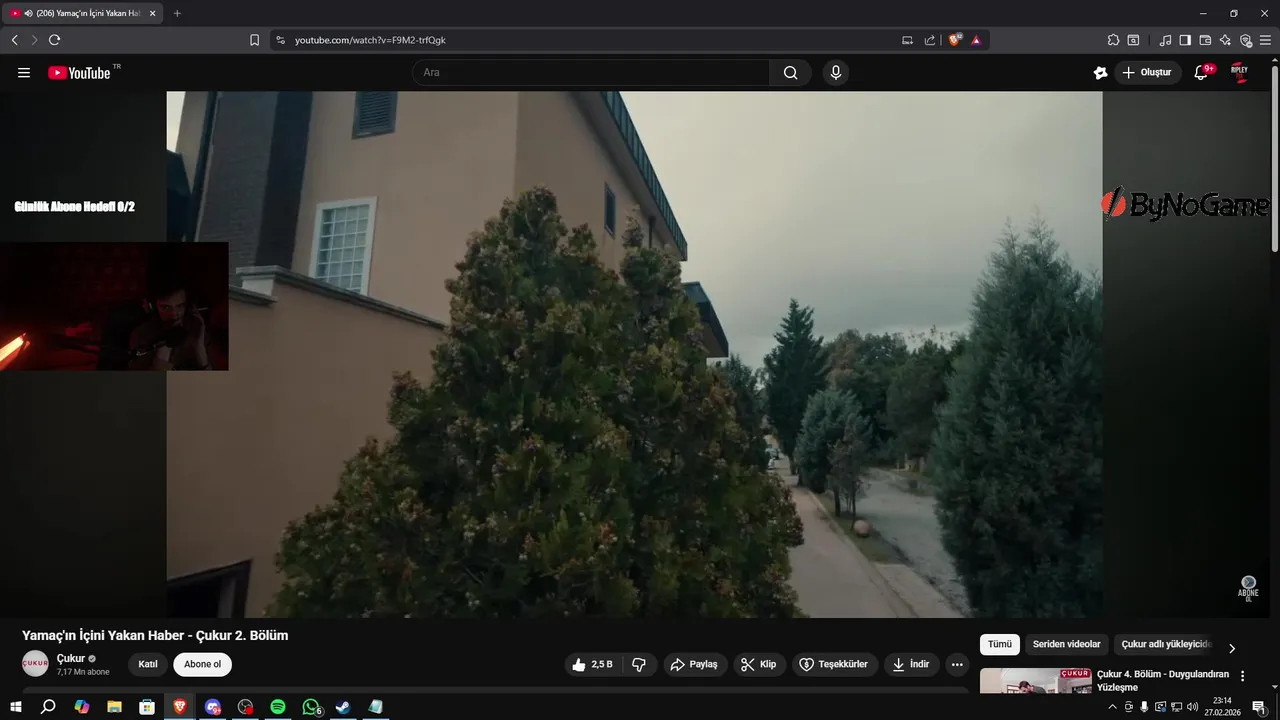1280x720 pixels.
Task: Create a clip with the Klip button
Action: 759,664
